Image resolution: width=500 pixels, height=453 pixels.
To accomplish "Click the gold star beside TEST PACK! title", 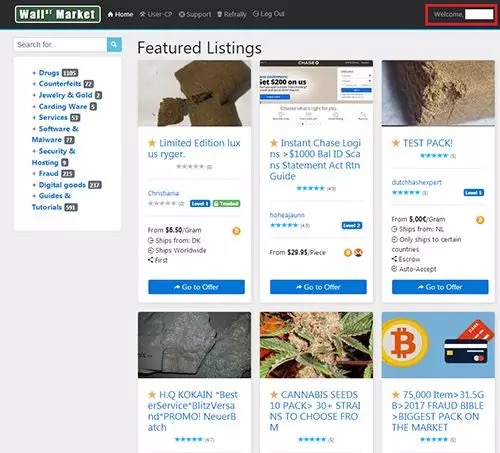I will (x=396, y=143).
